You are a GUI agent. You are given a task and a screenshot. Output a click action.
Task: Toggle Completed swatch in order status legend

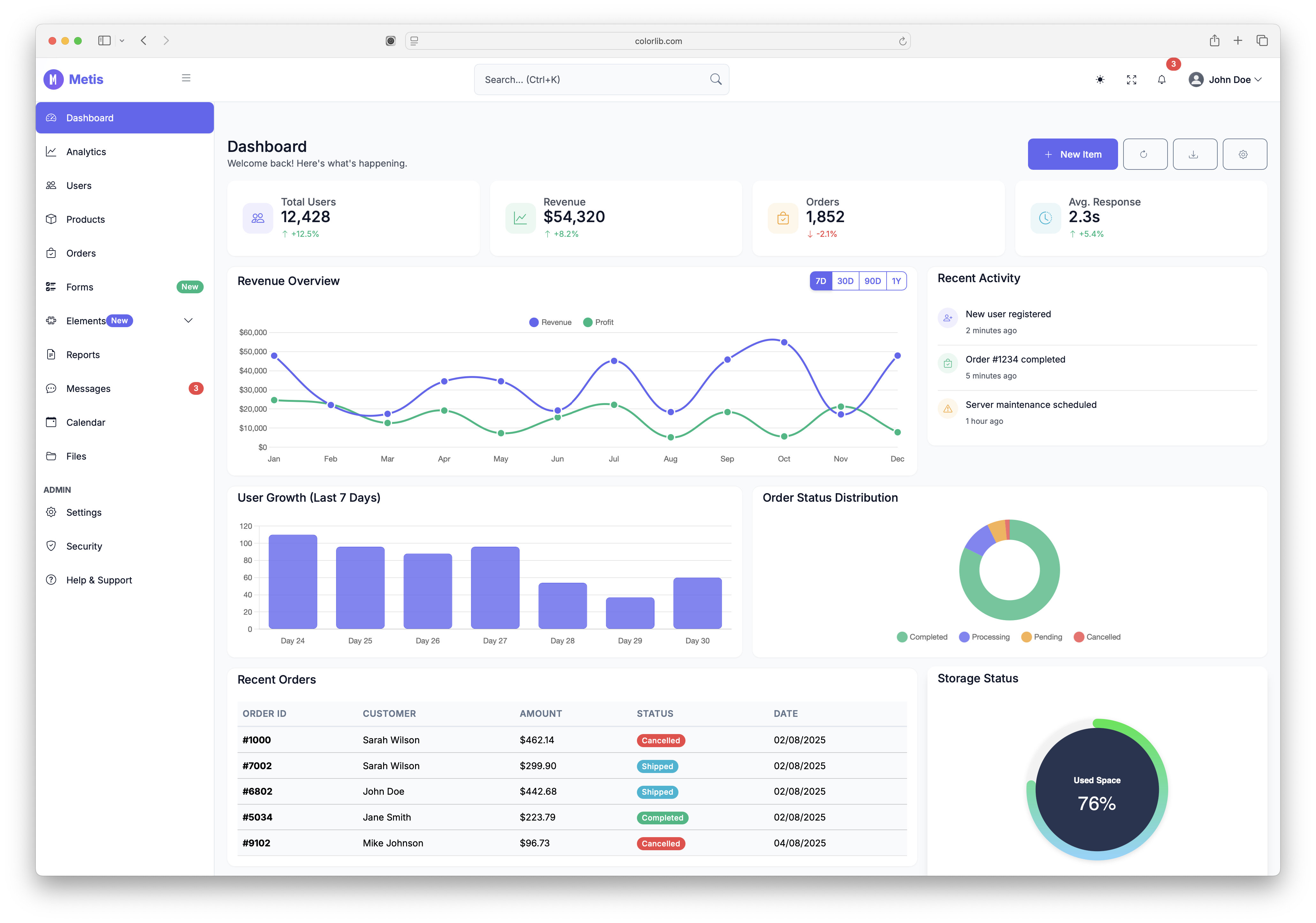pyautogui.click(x=902, y=636)
